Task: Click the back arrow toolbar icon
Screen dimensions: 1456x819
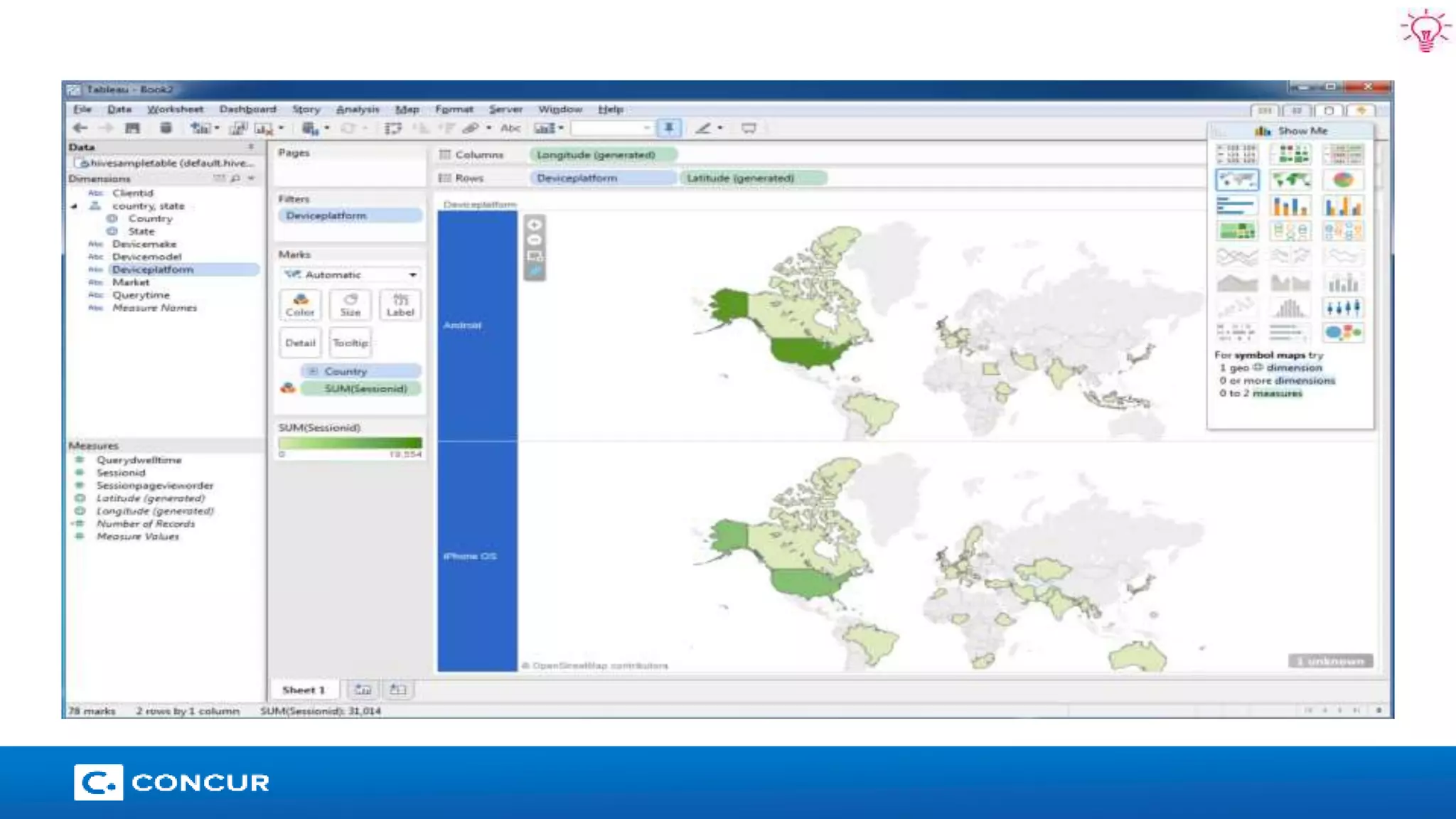Action: tap(80, 128)
